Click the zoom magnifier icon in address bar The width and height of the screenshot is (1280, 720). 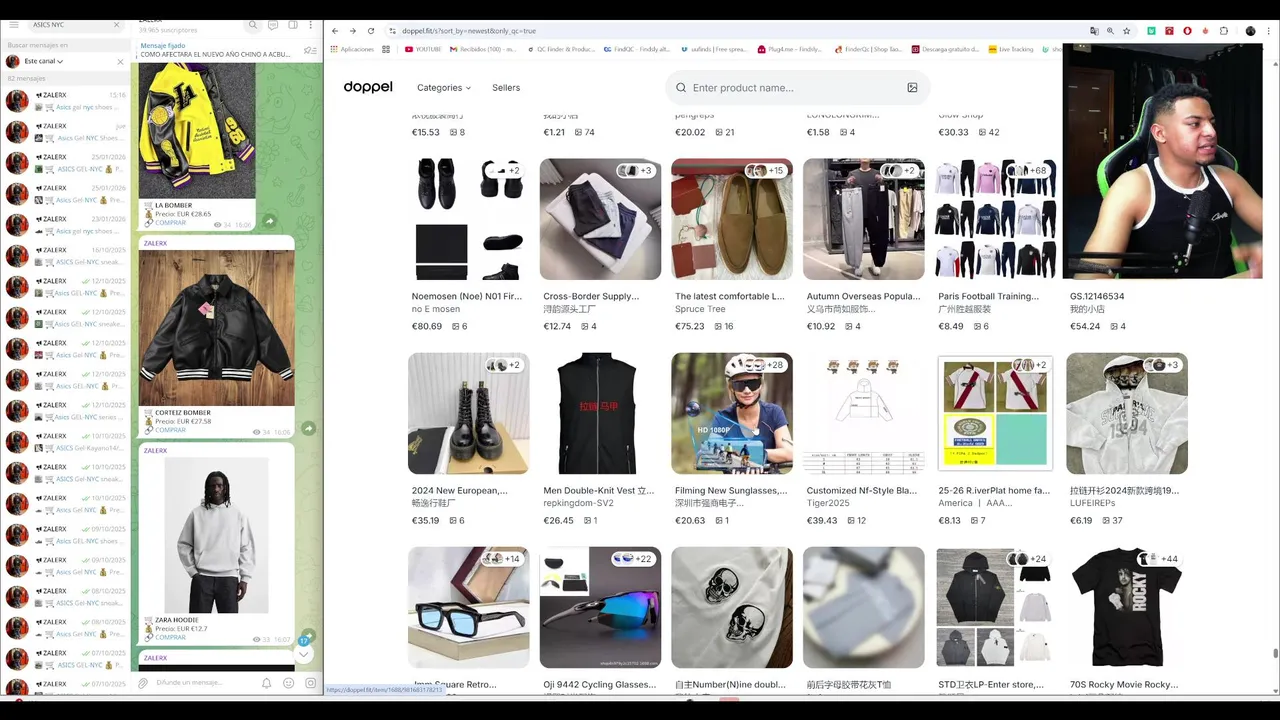click(x=1110, y=31)
